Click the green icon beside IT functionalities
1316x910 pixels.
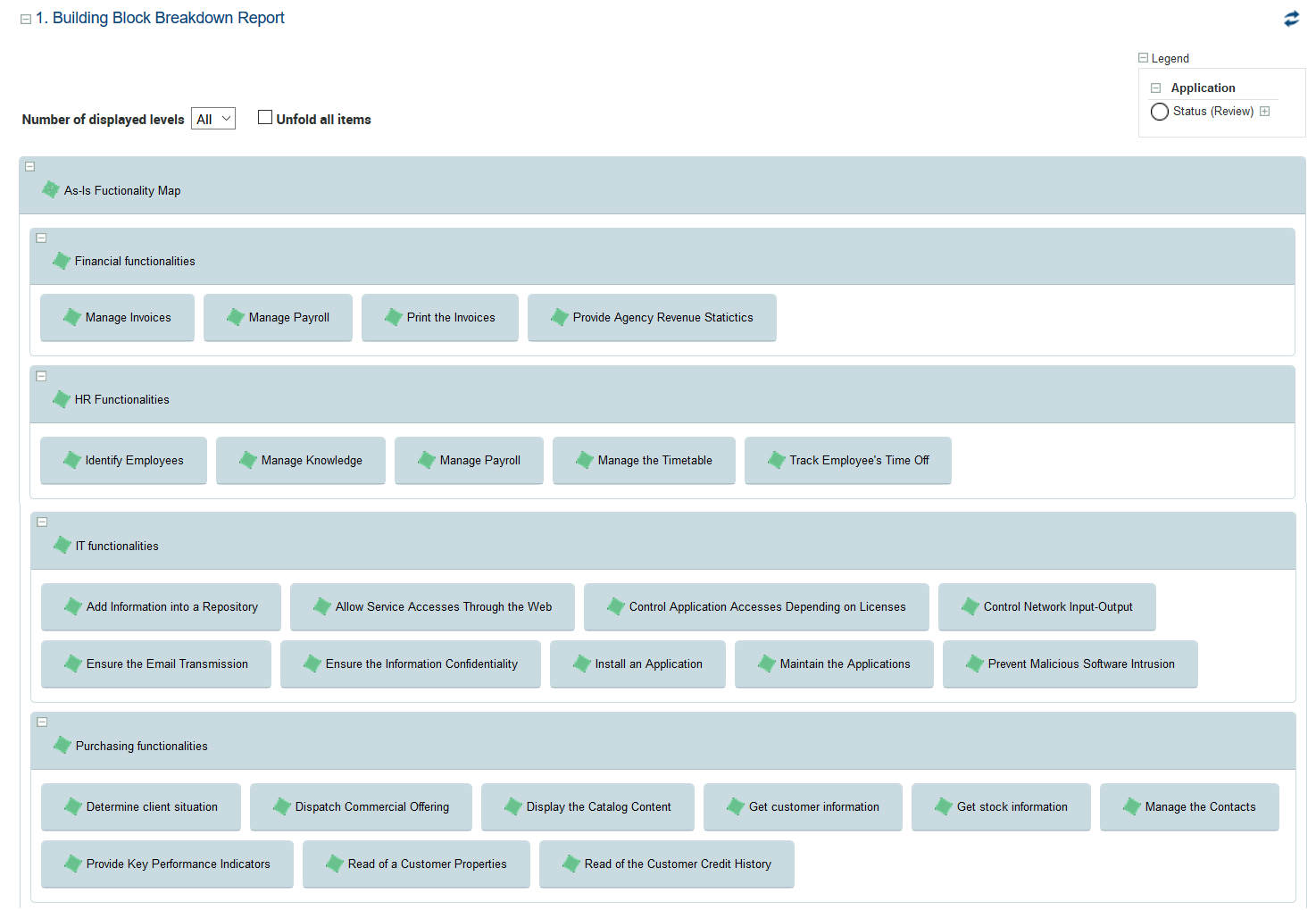pos(62,546)
